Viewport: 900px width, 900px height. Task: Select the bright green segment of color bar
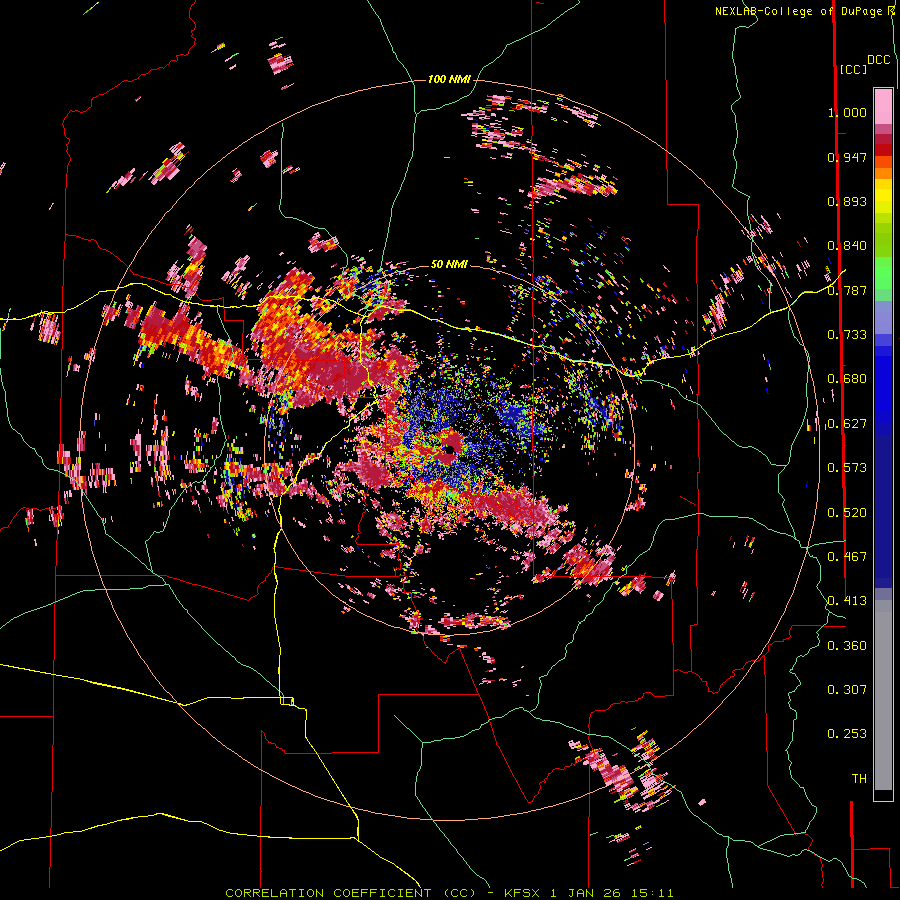click(x=883, y=273)
